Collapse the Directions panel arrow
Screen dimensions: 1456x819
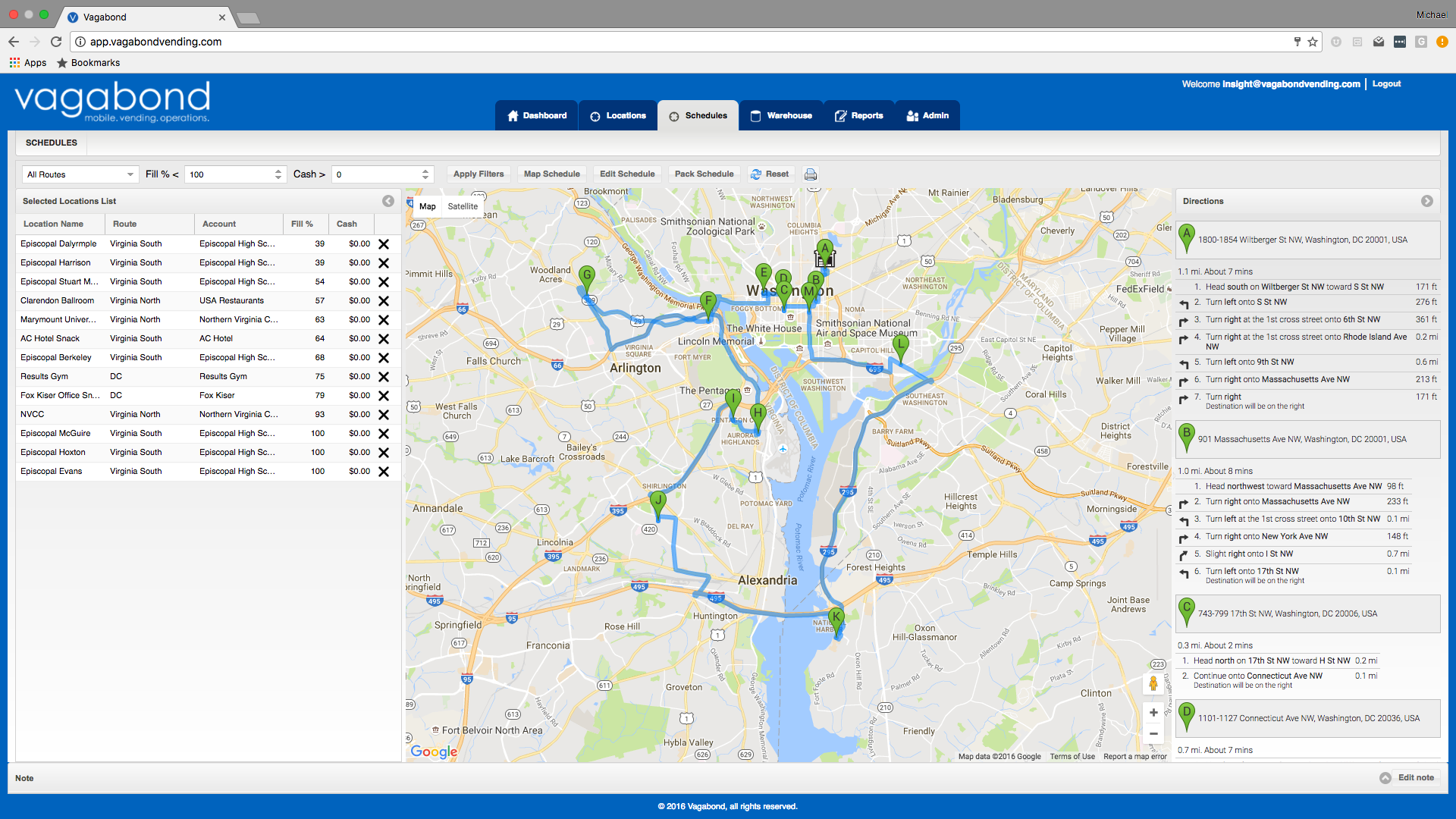(x=1426, y=201)
